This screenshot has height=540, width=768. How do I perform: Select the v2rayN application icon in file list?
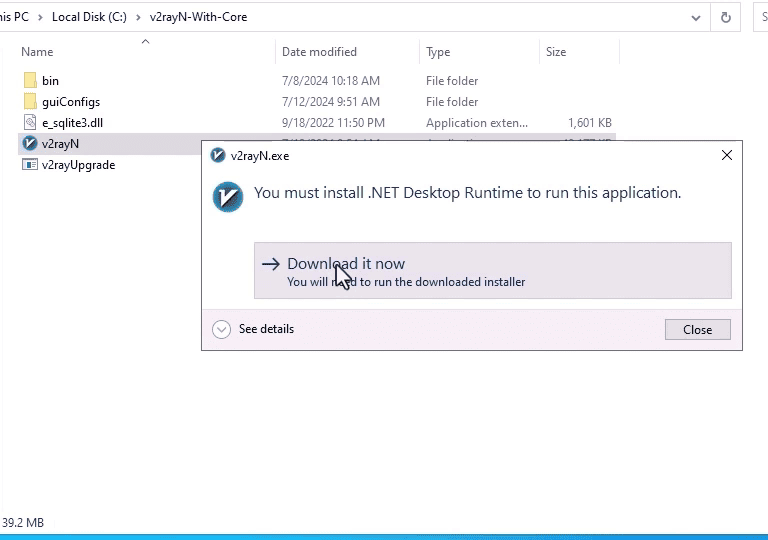[30, 143]
